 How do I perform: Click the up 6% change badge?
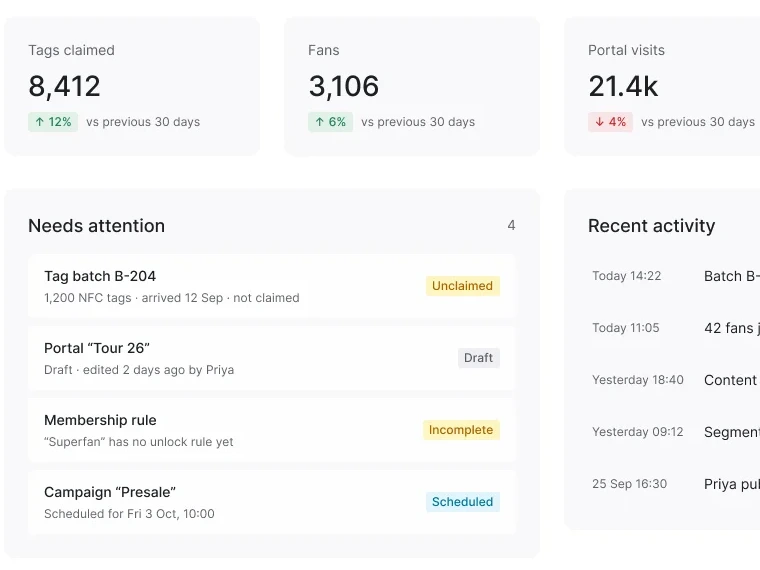point(331,122)
